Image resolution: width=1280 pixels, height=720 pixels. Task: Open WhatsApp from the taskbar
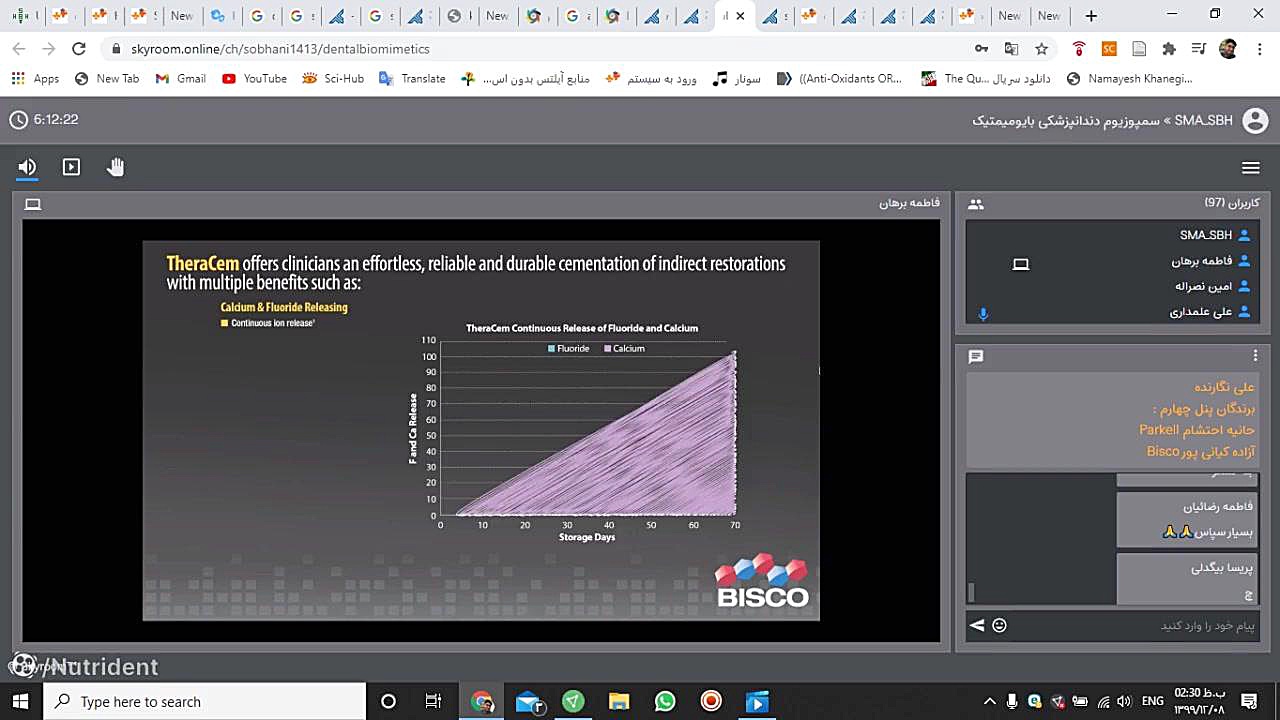(665, 701)
